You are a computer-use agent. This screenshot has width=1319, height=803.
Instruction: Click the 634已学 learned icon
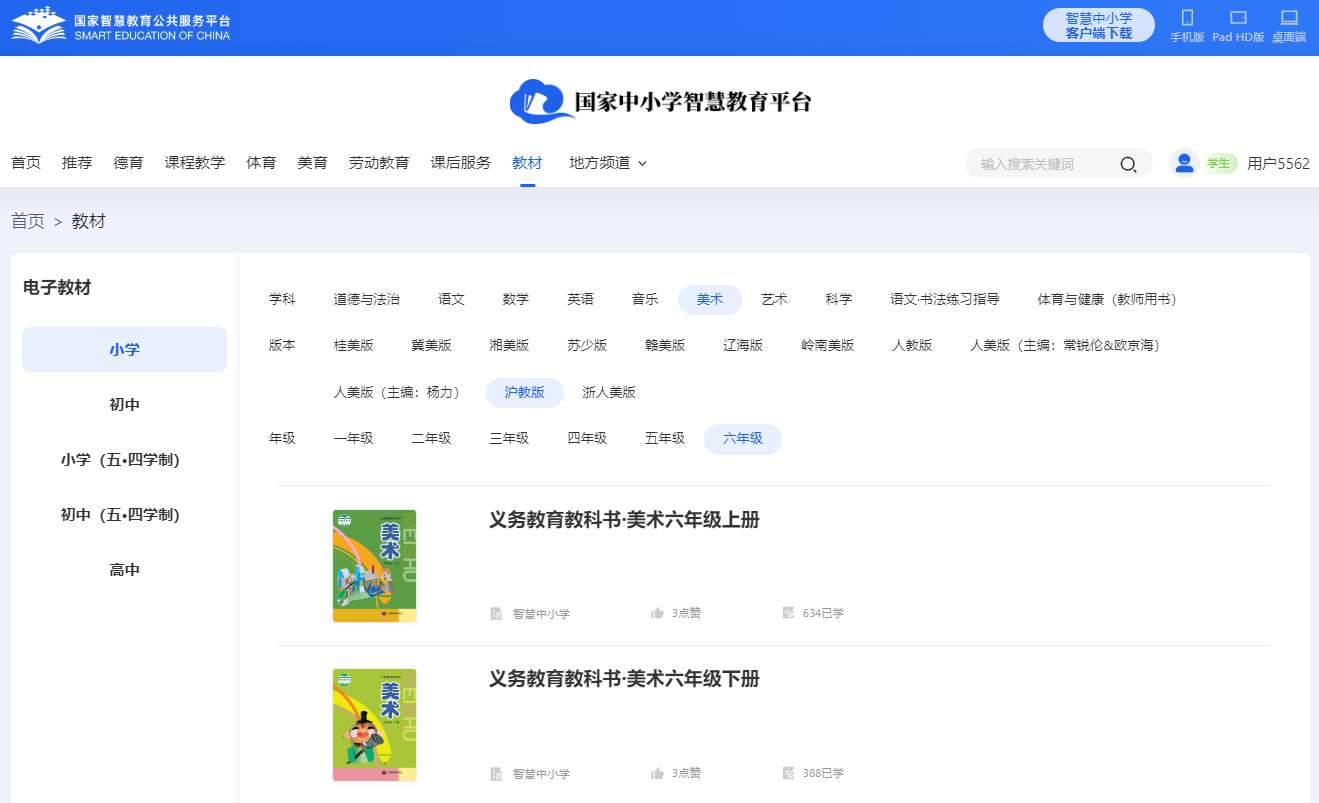(x=788, y=613)
